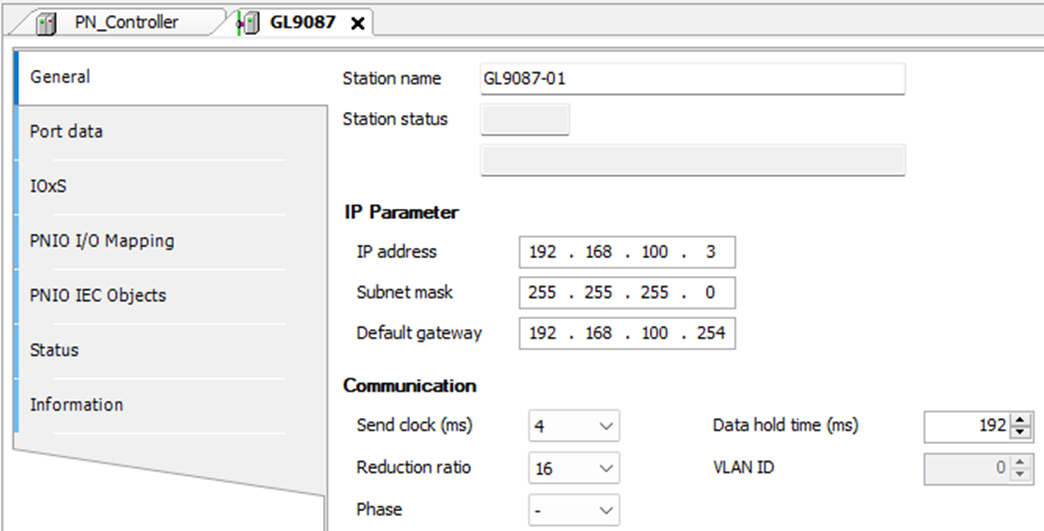This screenshot has height=531, width=1044.
Task: Decrease Data hold time with down arrow
Action: [1020, 432]
